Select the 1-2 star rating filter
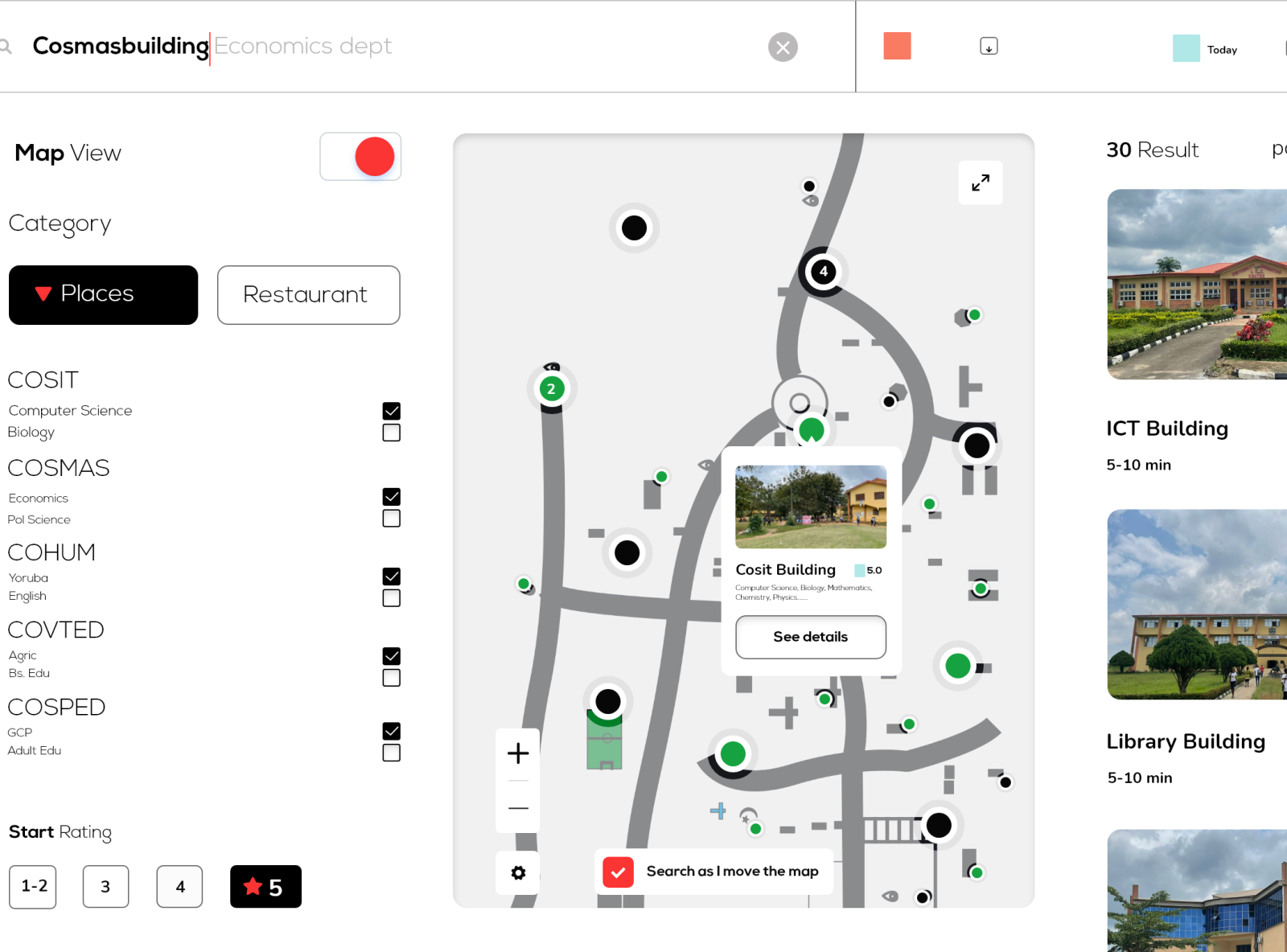Image resolution: width=1287 pixels, height=952 pixels. point(32,886)
